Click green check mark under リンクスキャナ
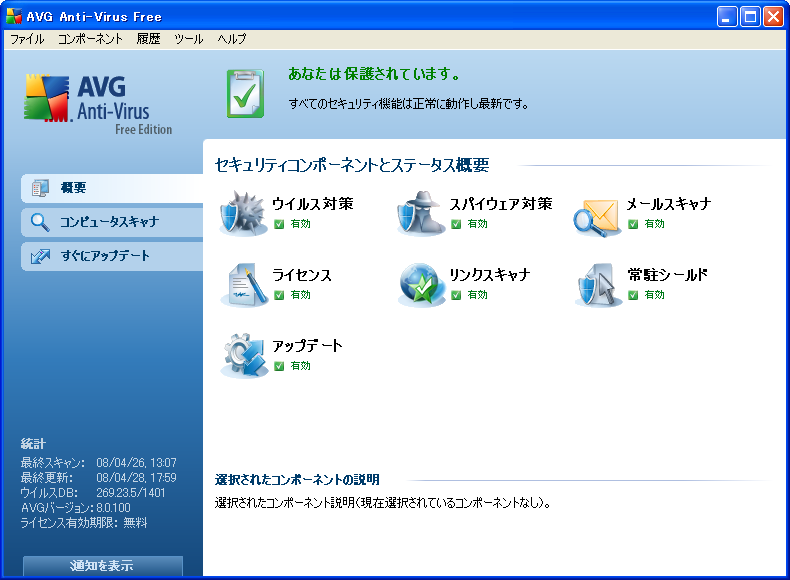This screenshot has height=580, width=790. (456, 295)
